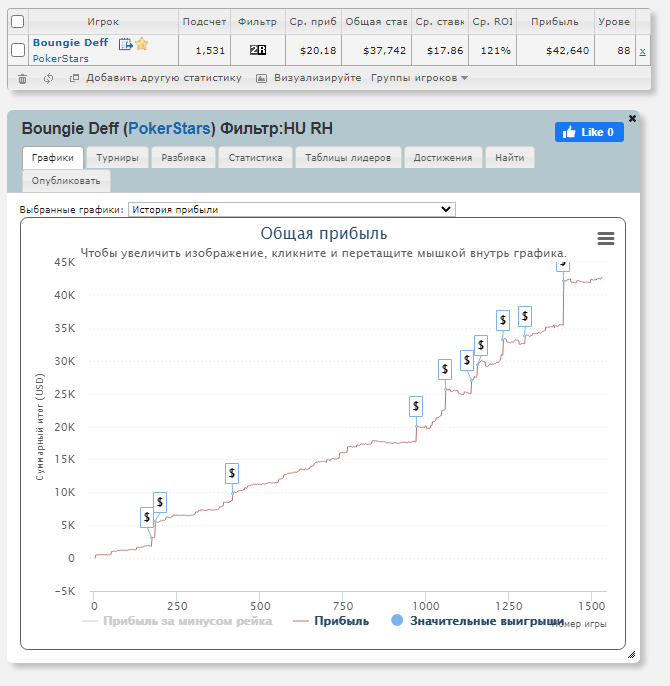Open the chart hamburger menu
This screenshot has height=686, width=670.
coord(605,238)
